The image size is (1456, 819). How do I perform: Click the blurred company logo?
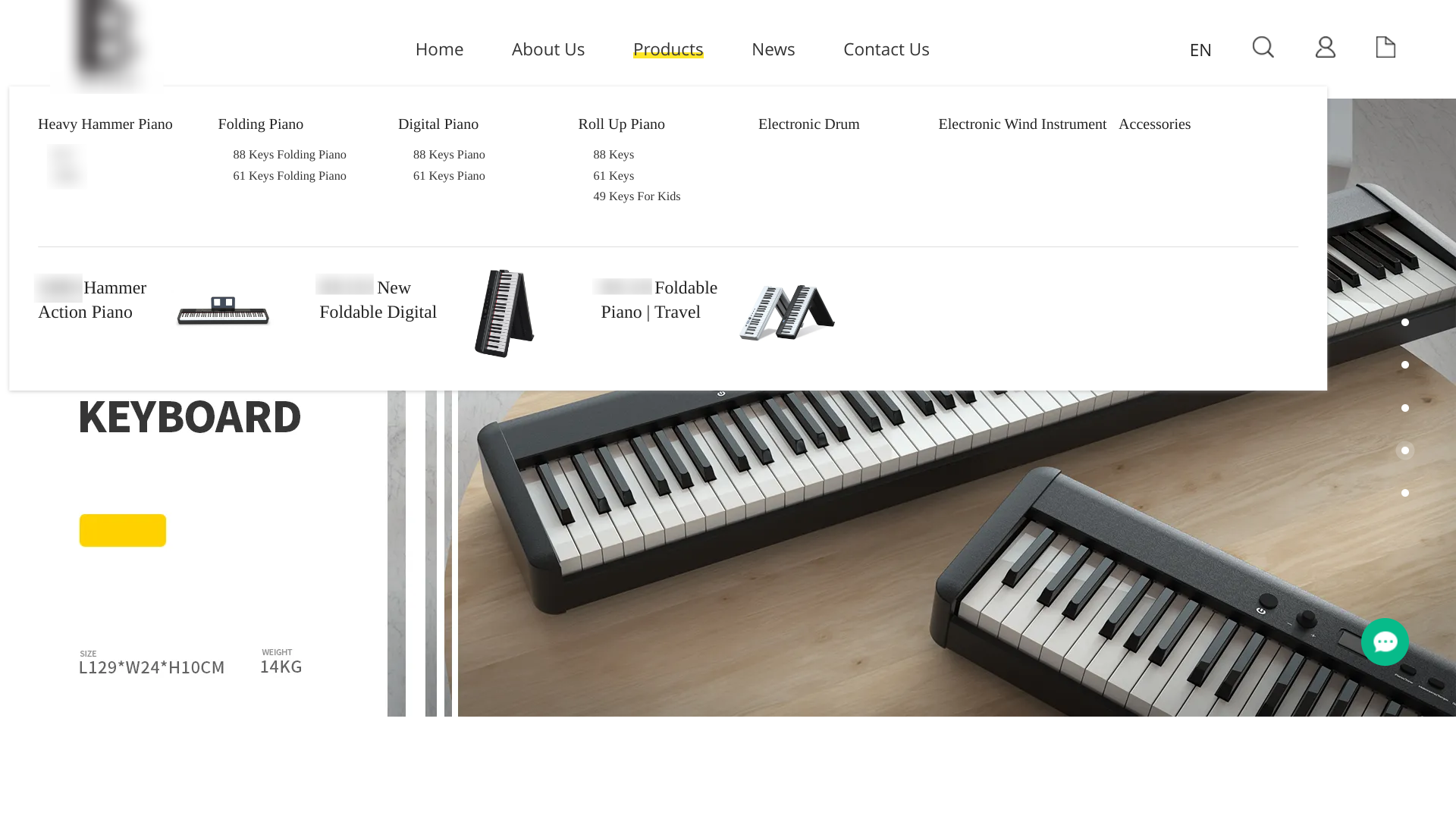point(107,44)
